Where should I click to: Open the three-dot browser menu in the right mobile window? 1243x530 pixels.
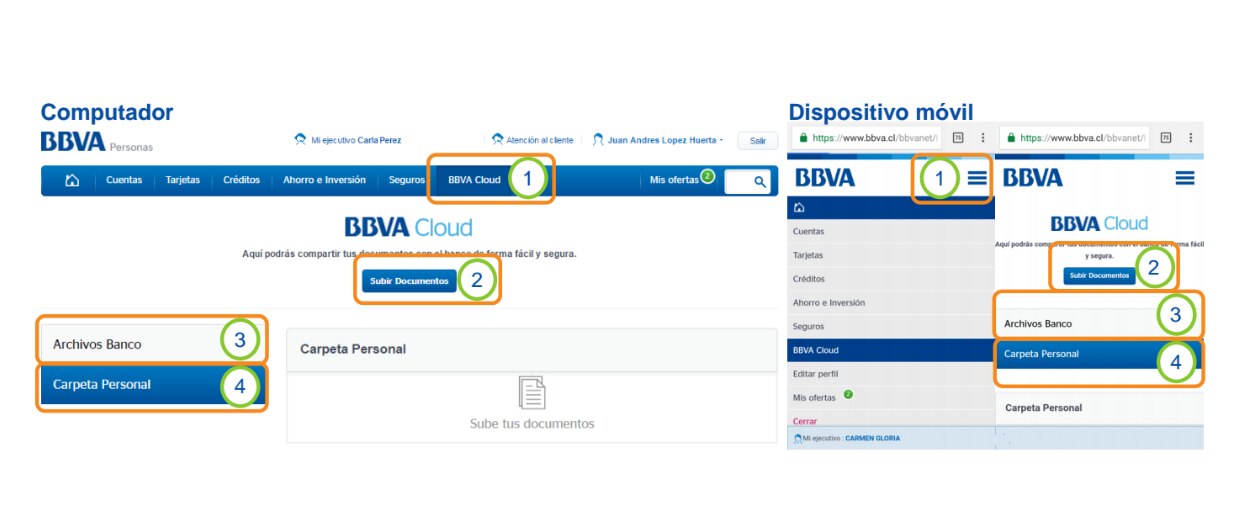tap(1190, 138)
